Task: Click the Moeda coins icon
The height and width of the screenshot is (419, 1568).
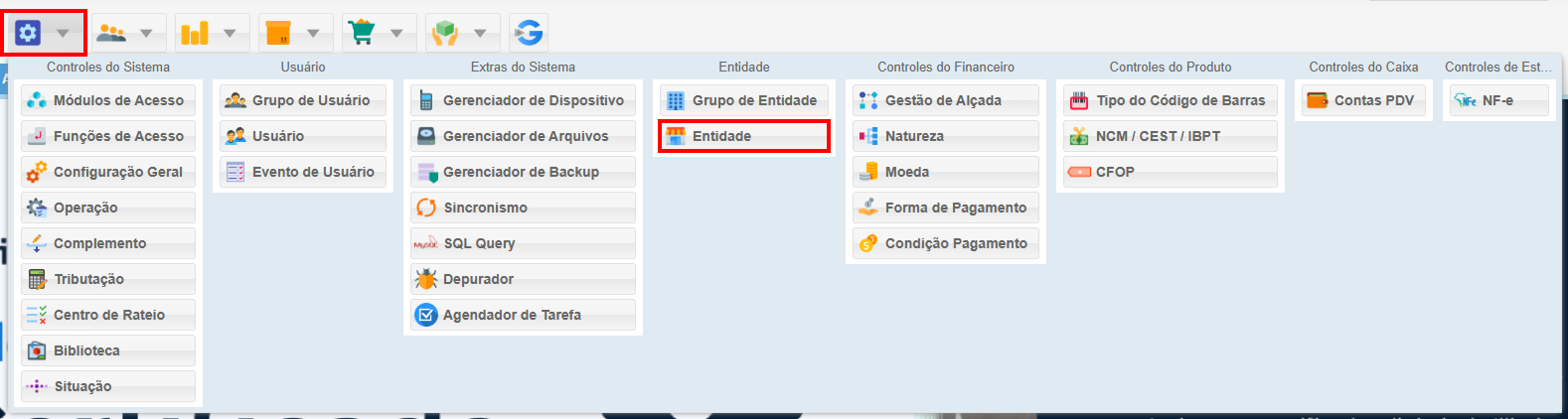Action: point(868,172)
